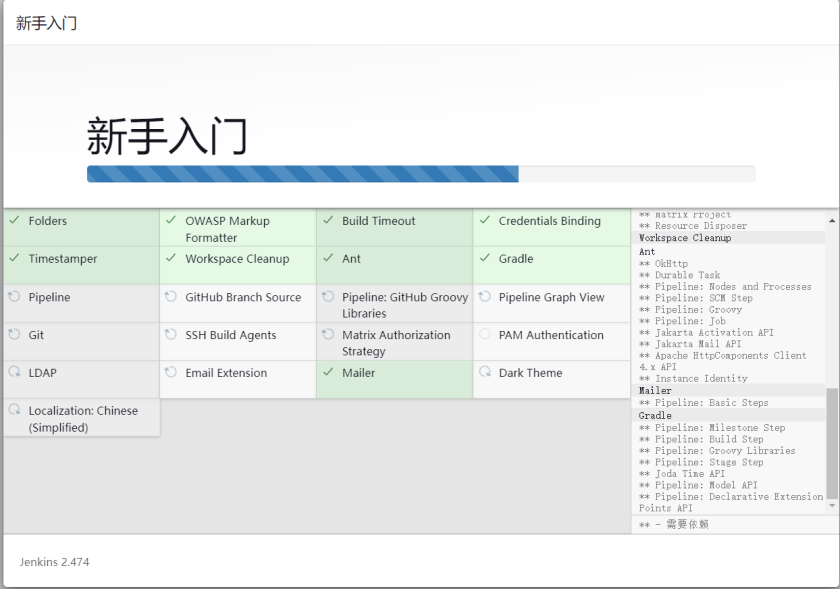The width and height of the screenshot is (840, 589).
Task: Click '** Pipeline: Nodes and Processes' log line
Action: (725, 287)
